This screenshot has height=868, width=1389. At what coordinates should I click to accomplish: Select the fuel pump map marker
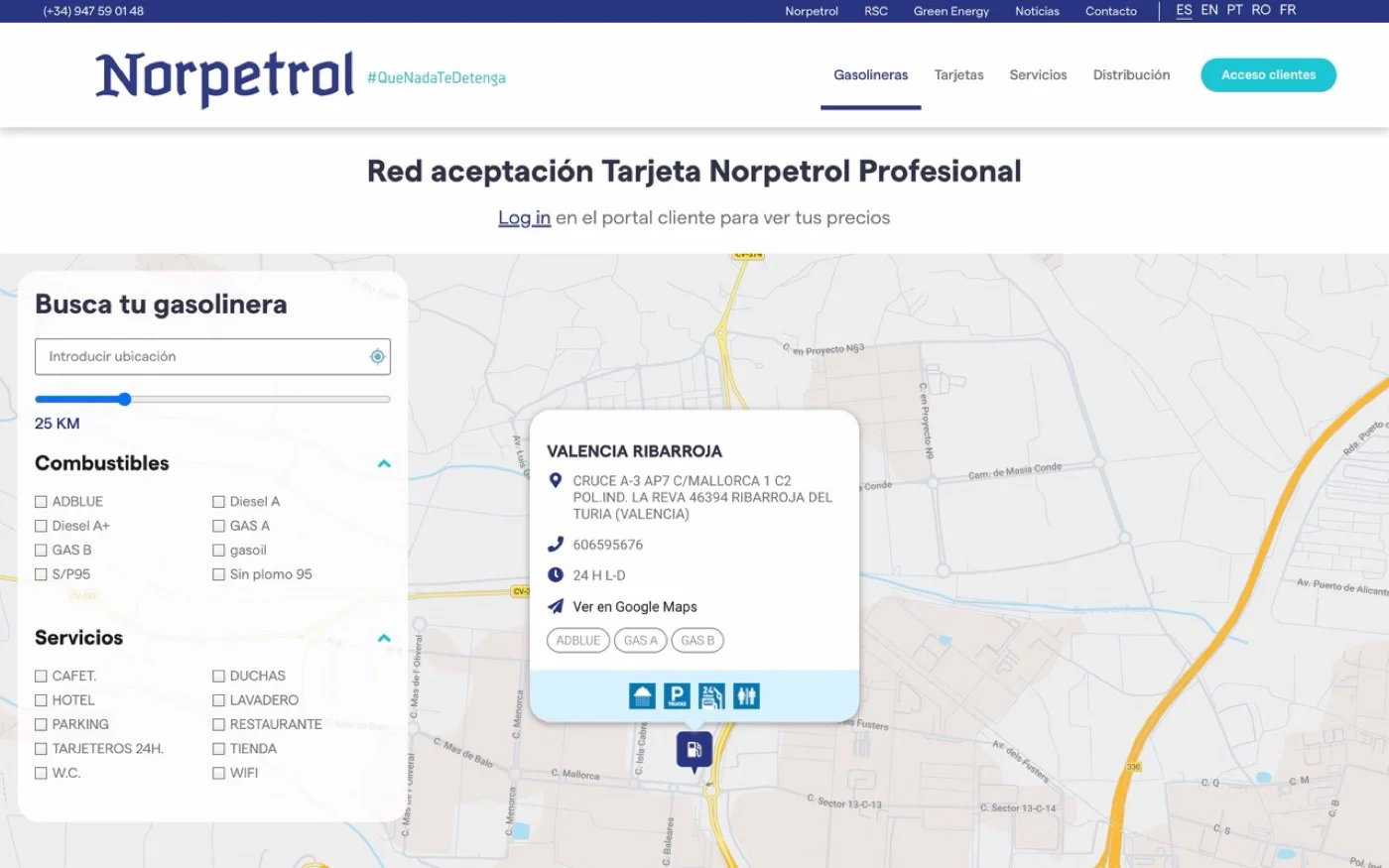coord(694,751)
